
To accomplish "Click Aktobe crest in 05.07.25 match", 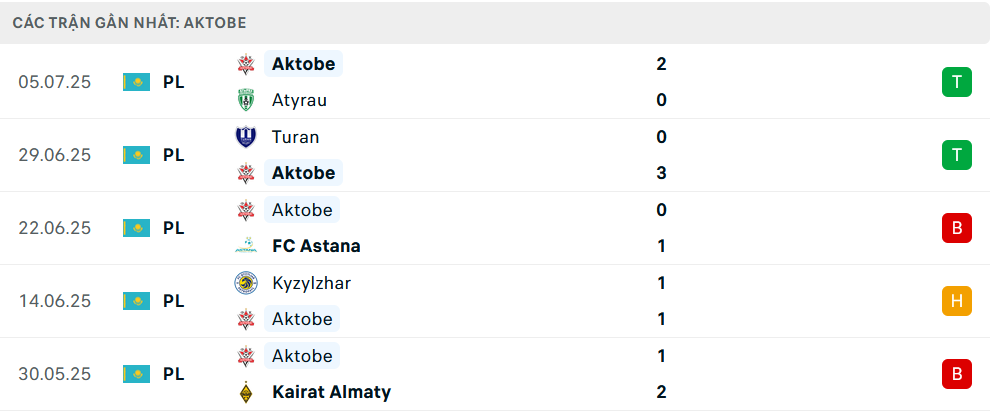I will click(x=246, y=64).
